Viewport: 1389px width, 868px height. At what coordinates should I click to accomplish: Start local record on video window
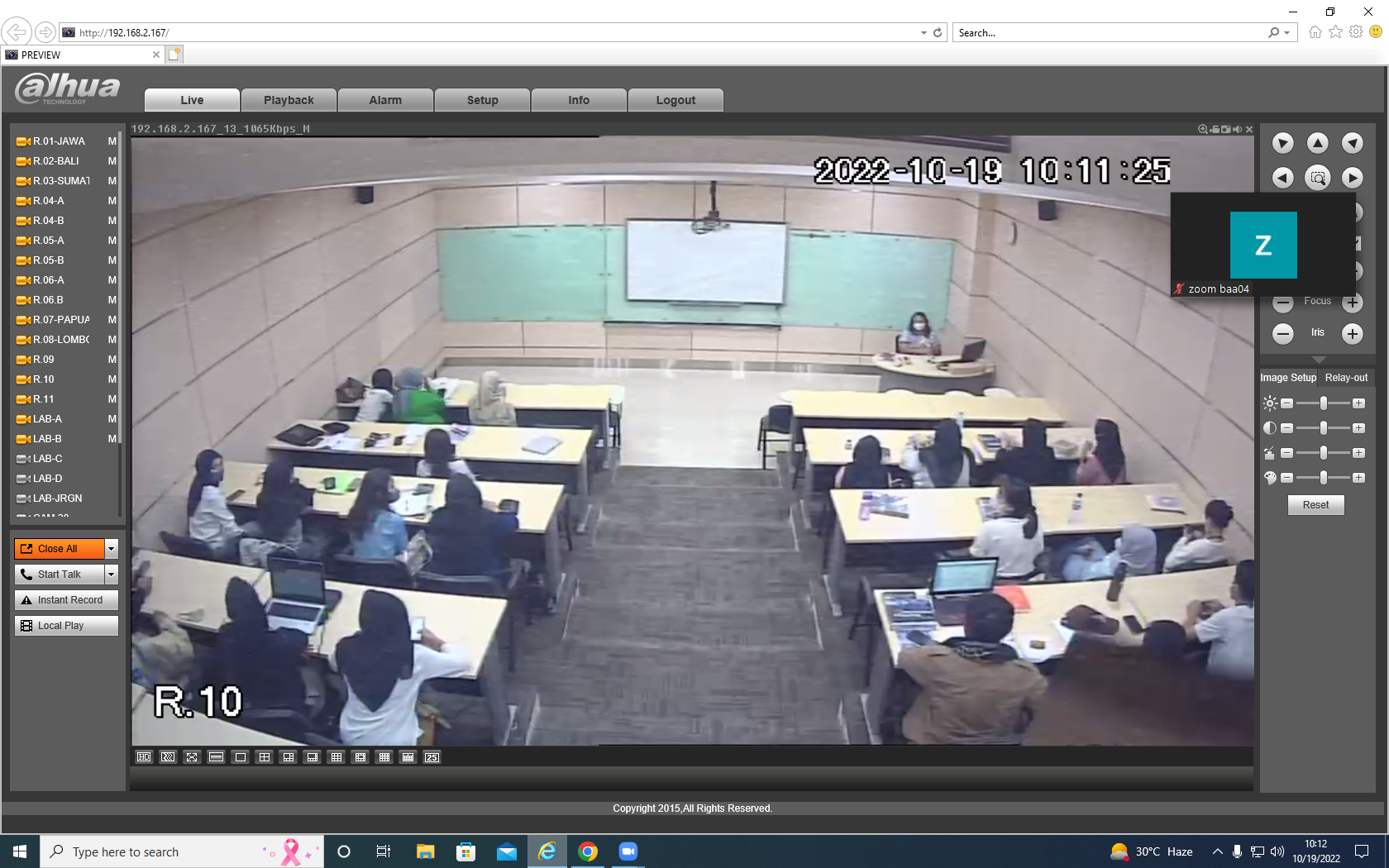[x=1215, y=129]
